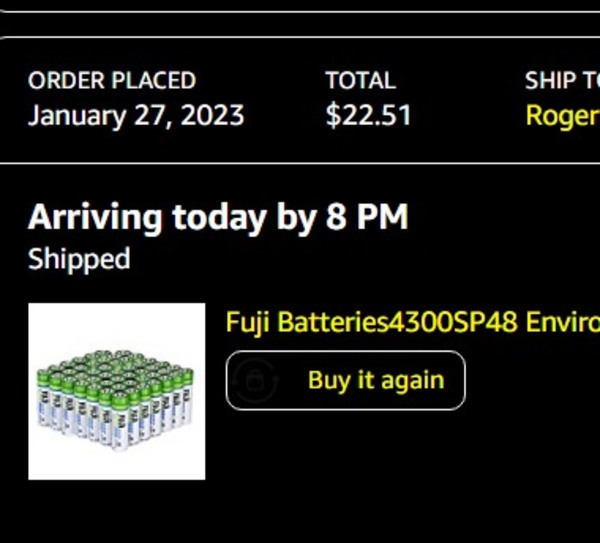The width and height of the screenshot is (600, 543).
Task: Select the January 27, 2023 order date
Action: (136, 115)
